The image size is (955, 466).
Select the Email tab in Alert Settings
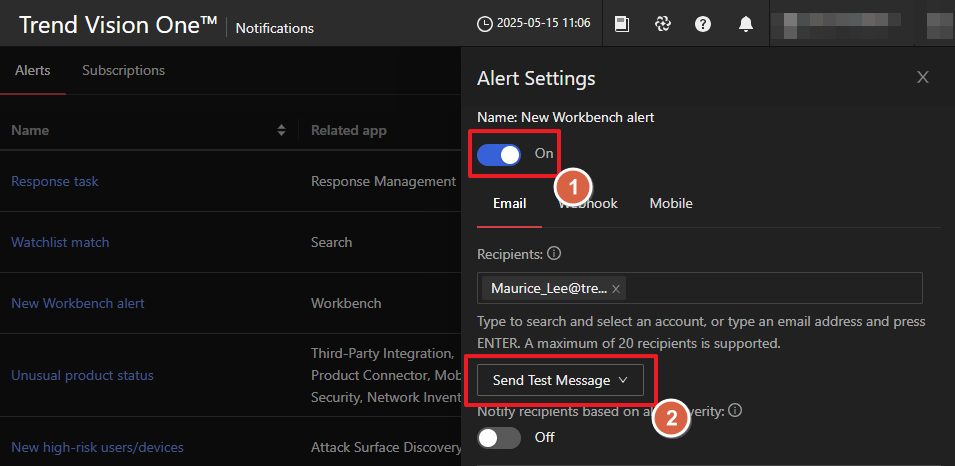[x=510, y=203]
